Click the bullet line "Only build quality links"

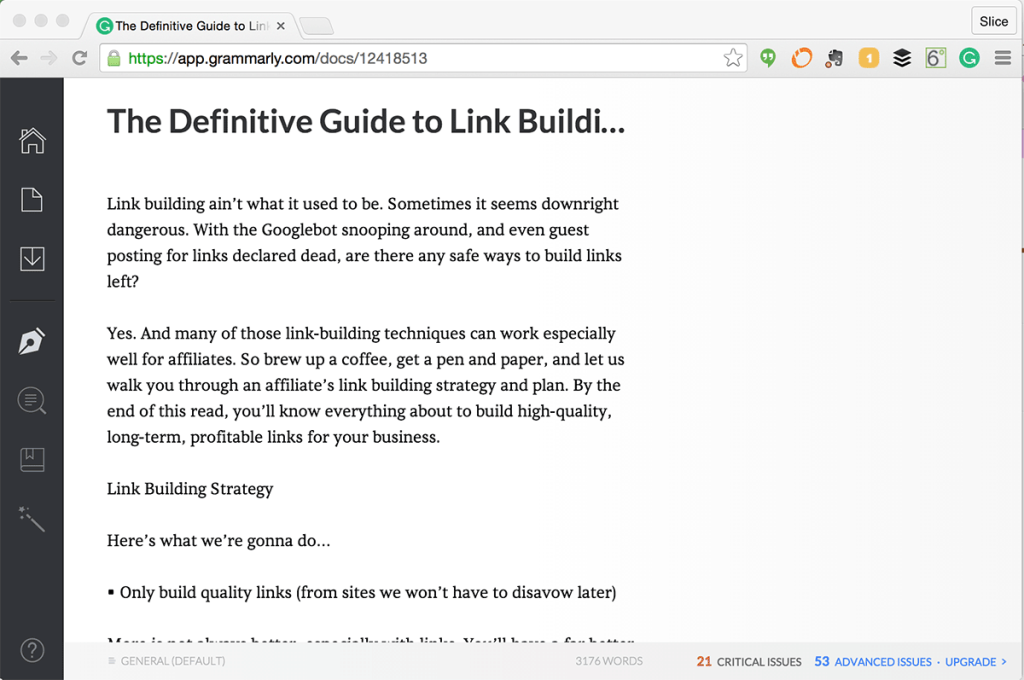pyautogui.click(x=362, y=592)
